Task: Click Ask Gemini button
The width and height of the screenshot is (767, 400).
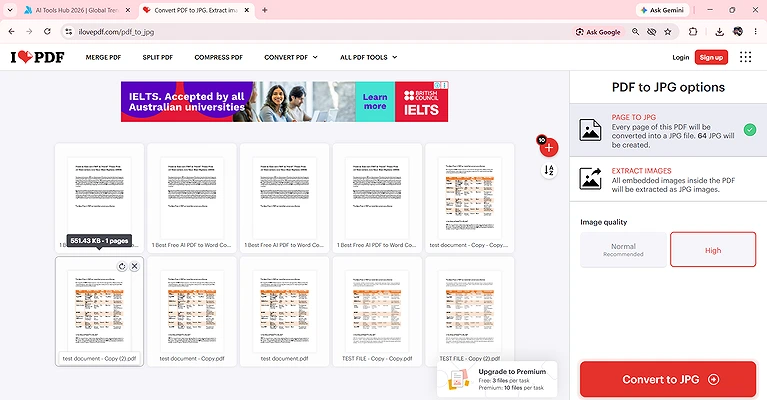Action: pyautogui.click(x=663, y=10)
